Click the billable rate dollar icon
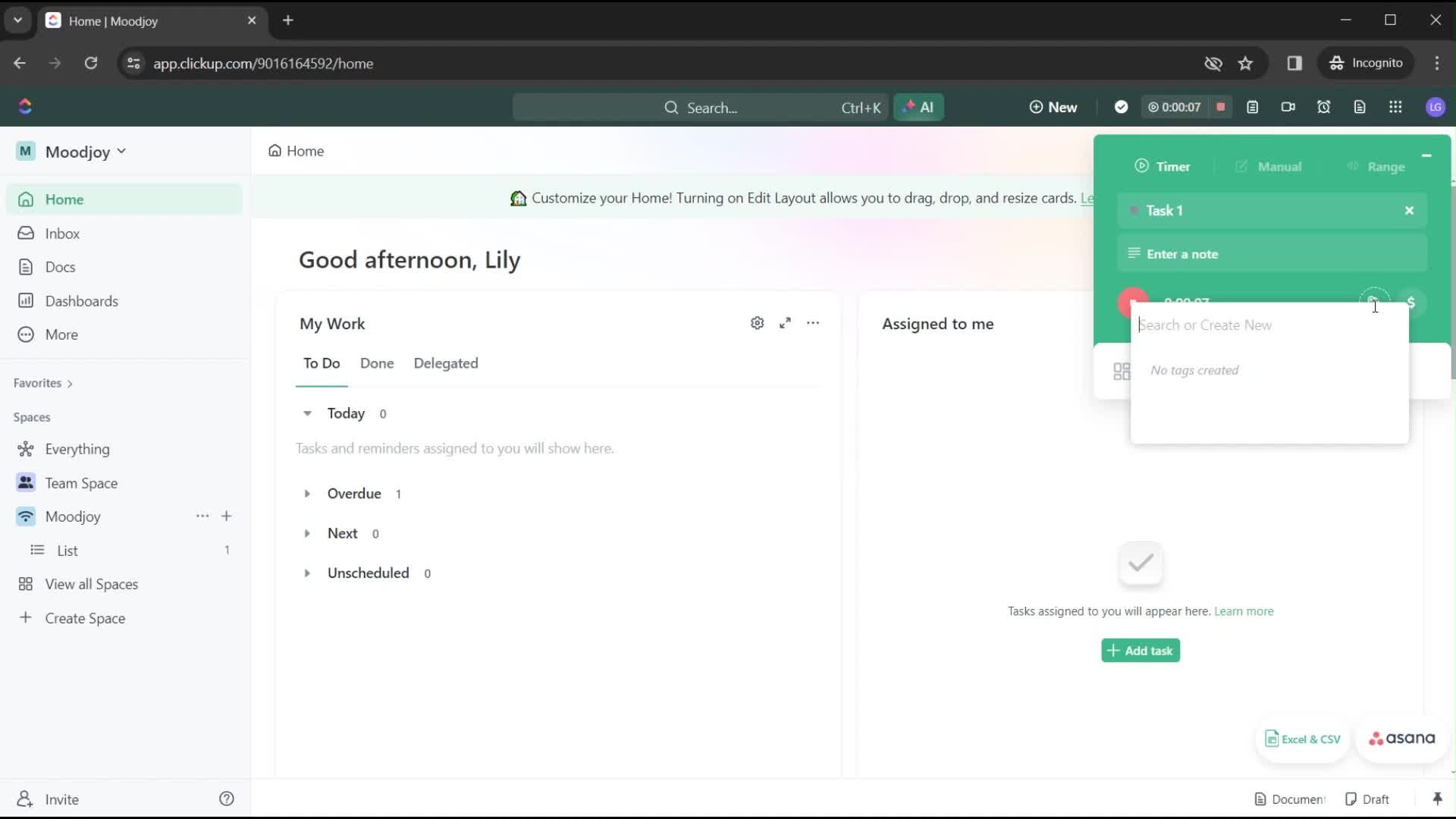This screenshot has width=1456, height=819. 1411,301
